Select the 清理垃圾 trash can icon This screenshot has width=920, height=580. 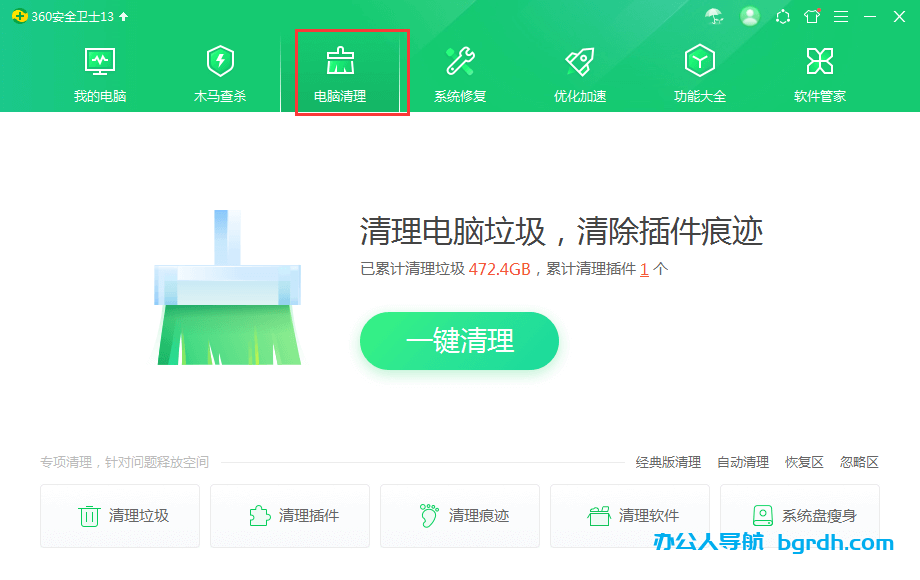tap(88, 515)
